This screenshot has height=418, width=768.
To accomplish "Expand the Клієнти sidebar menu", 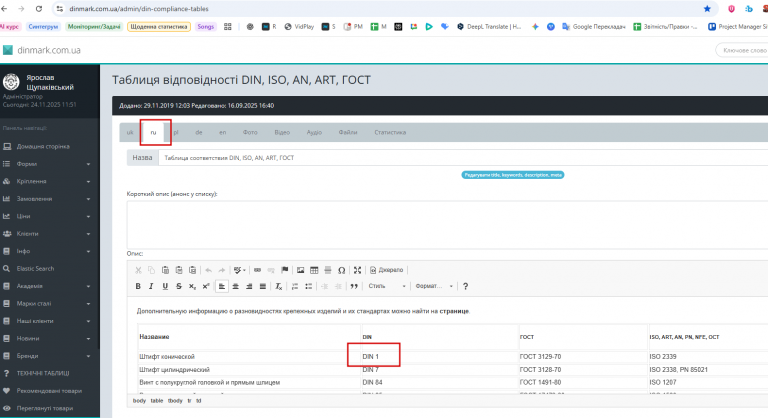I will click(48, 234).
